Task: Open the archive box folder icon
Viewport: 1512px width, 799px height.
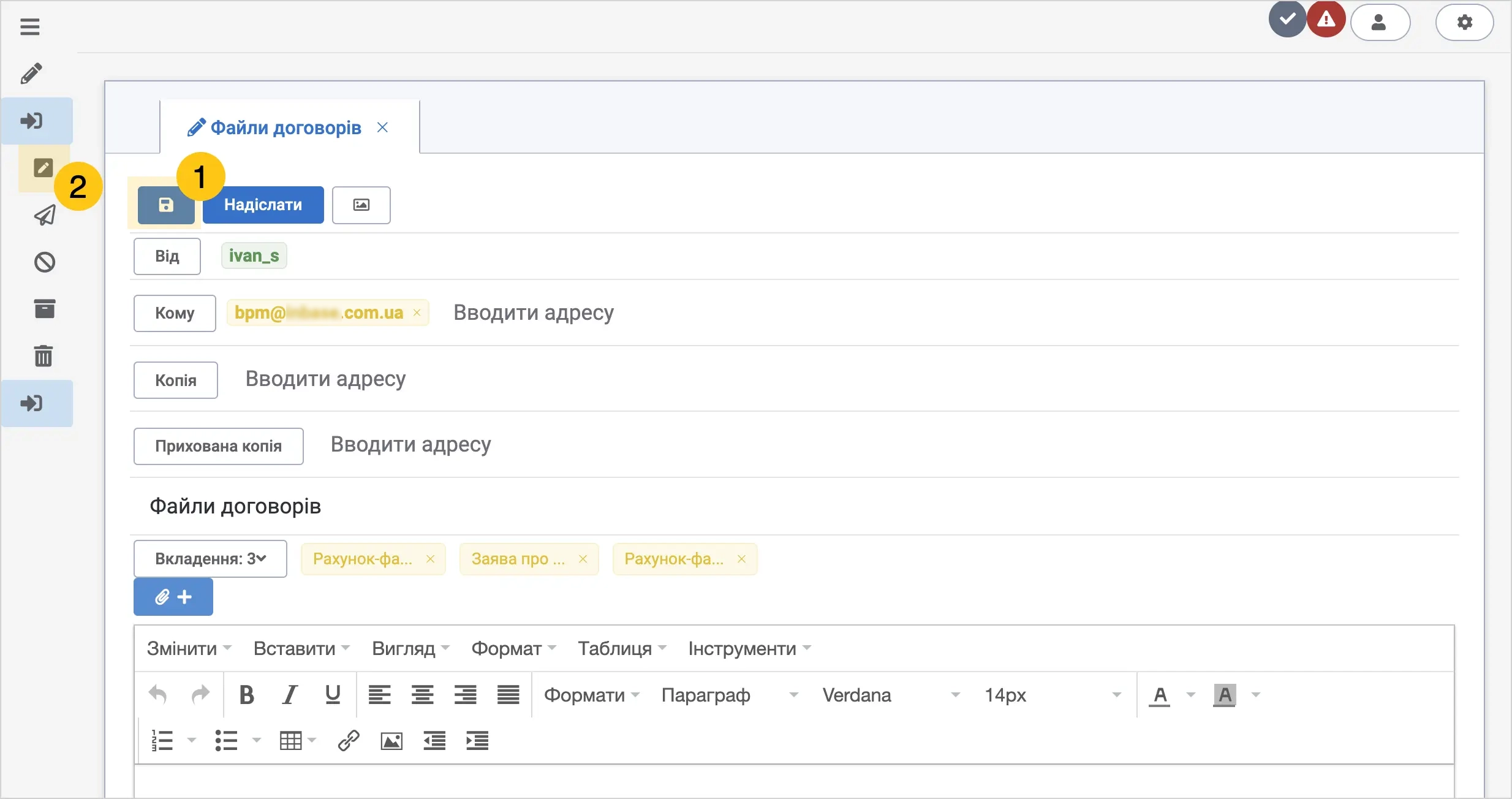Action: tap(44, 309)
